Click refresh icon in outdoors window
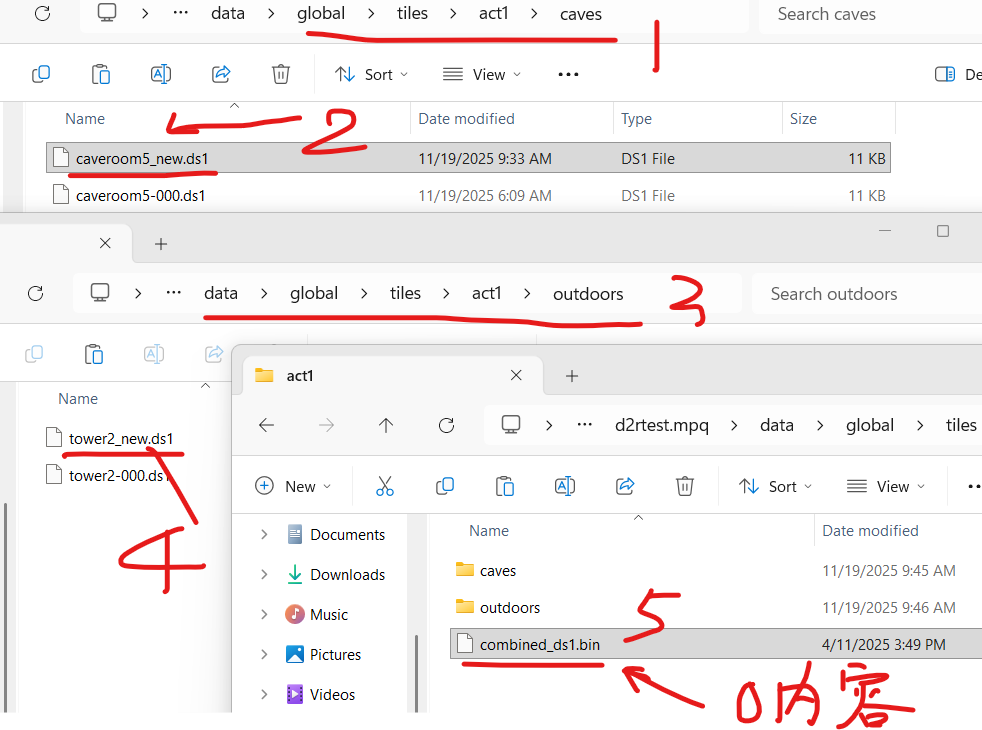Screen dimensions: 982x730 36,293
